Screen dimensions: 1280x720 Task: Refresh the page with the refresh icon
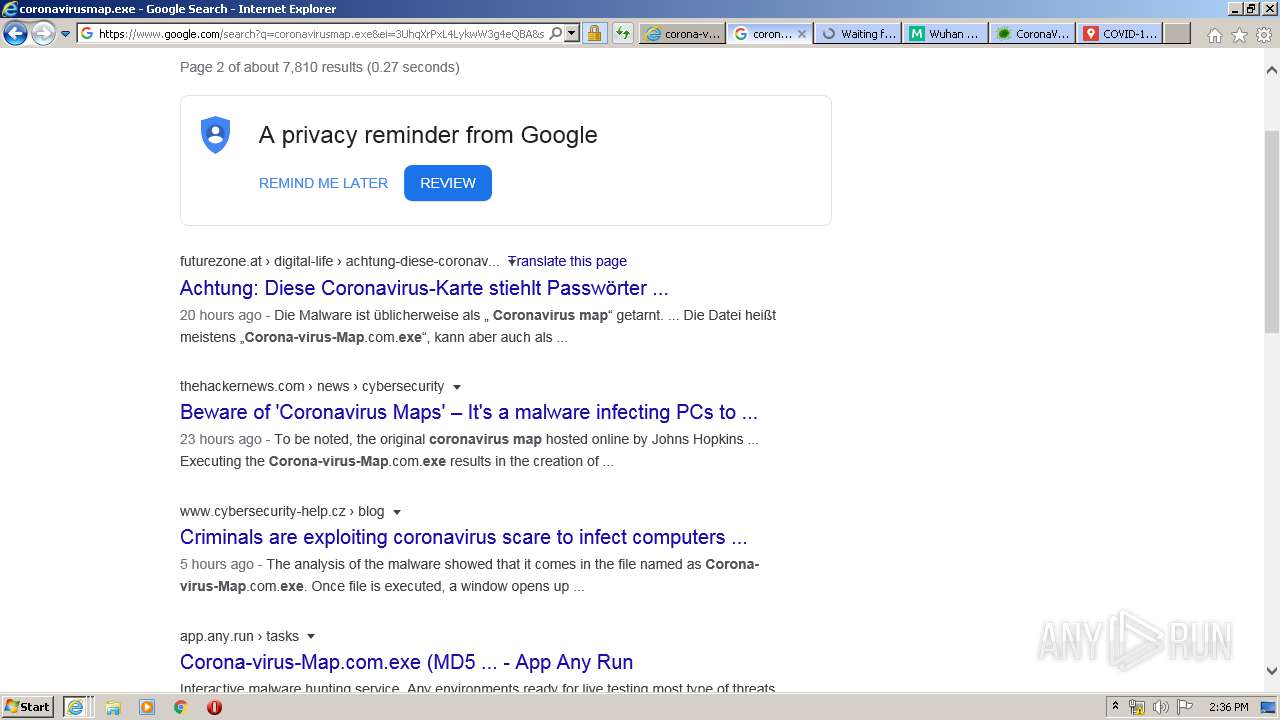point(623,33)
